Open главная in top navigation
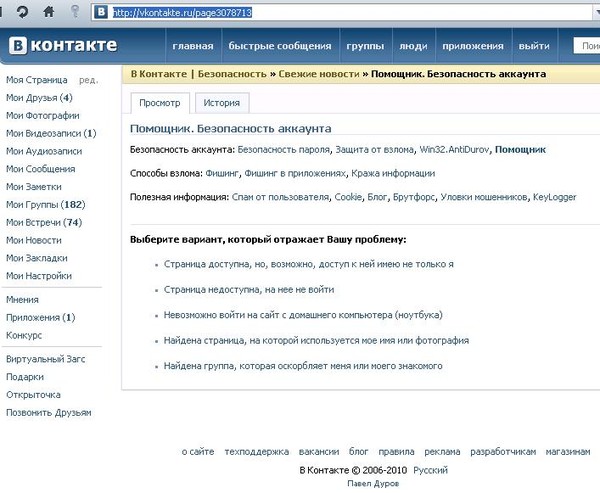 [193, 46]
